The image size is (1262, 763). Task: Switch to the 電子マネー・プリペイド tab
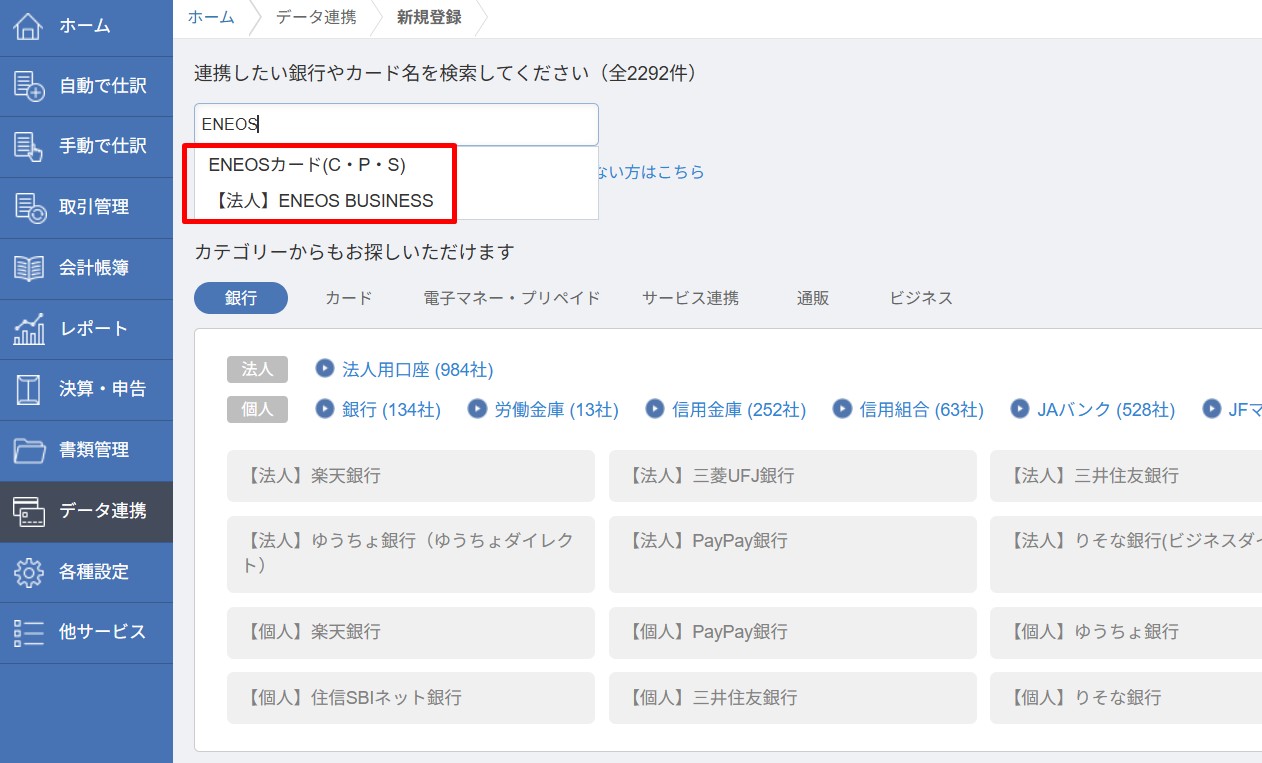coord(511,298)
